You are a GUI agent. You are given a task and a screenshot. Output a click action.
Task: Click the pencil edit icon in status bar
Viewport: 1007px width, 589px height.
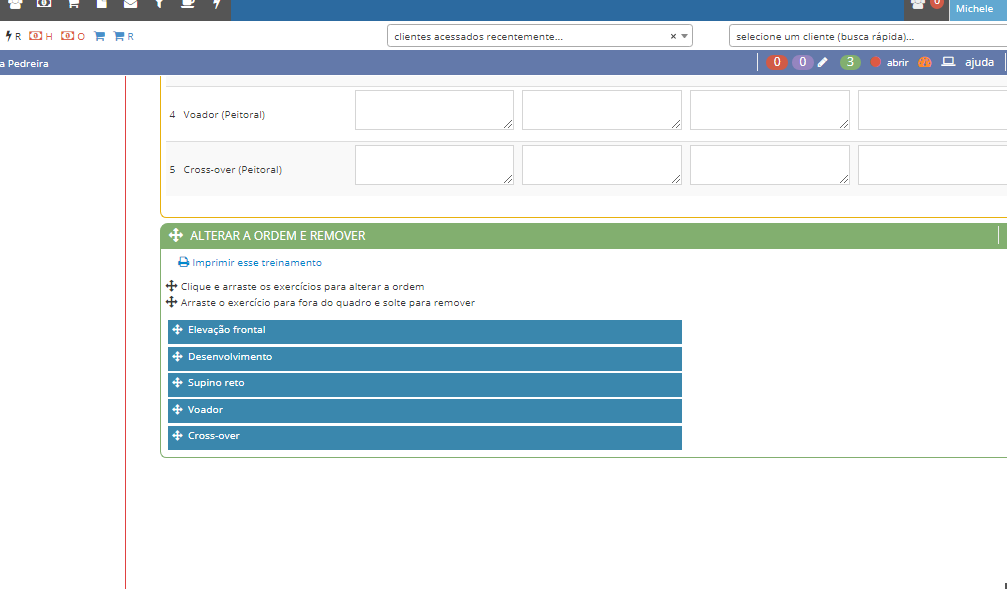(x=823, y=62)
